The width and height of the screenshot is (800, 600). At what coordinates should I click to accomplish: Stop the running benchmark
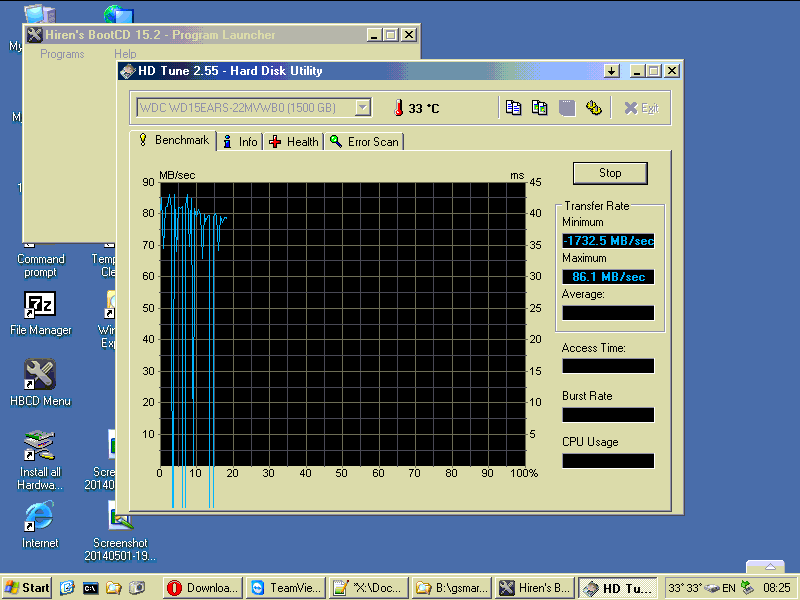pyautogui.click(x=610, y=173)
